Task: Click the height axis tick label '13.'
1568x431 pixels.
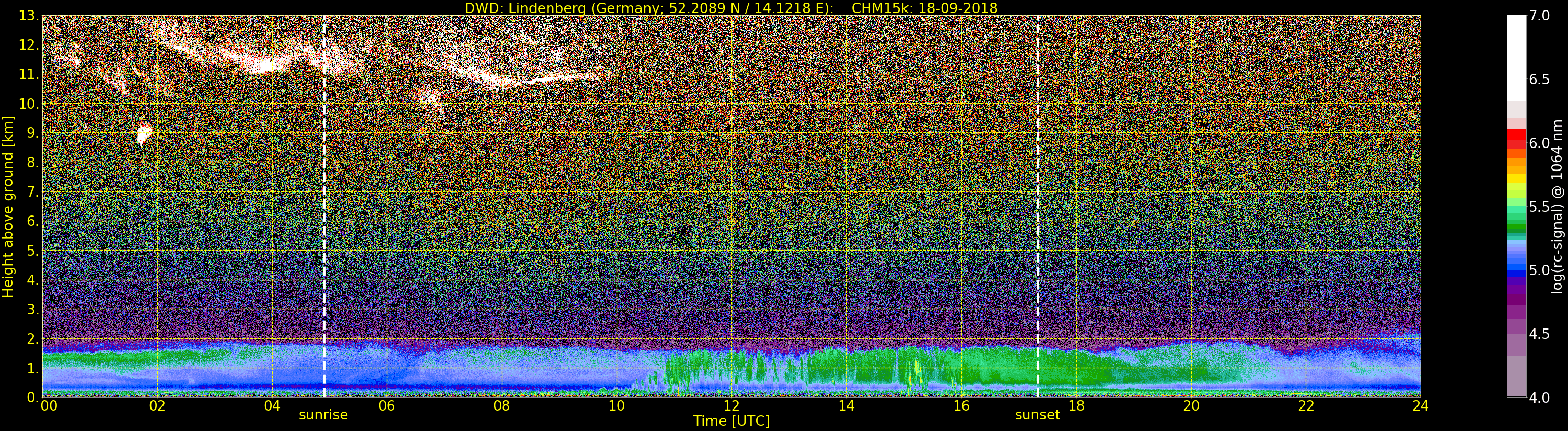Action: [x=29, y=16]
